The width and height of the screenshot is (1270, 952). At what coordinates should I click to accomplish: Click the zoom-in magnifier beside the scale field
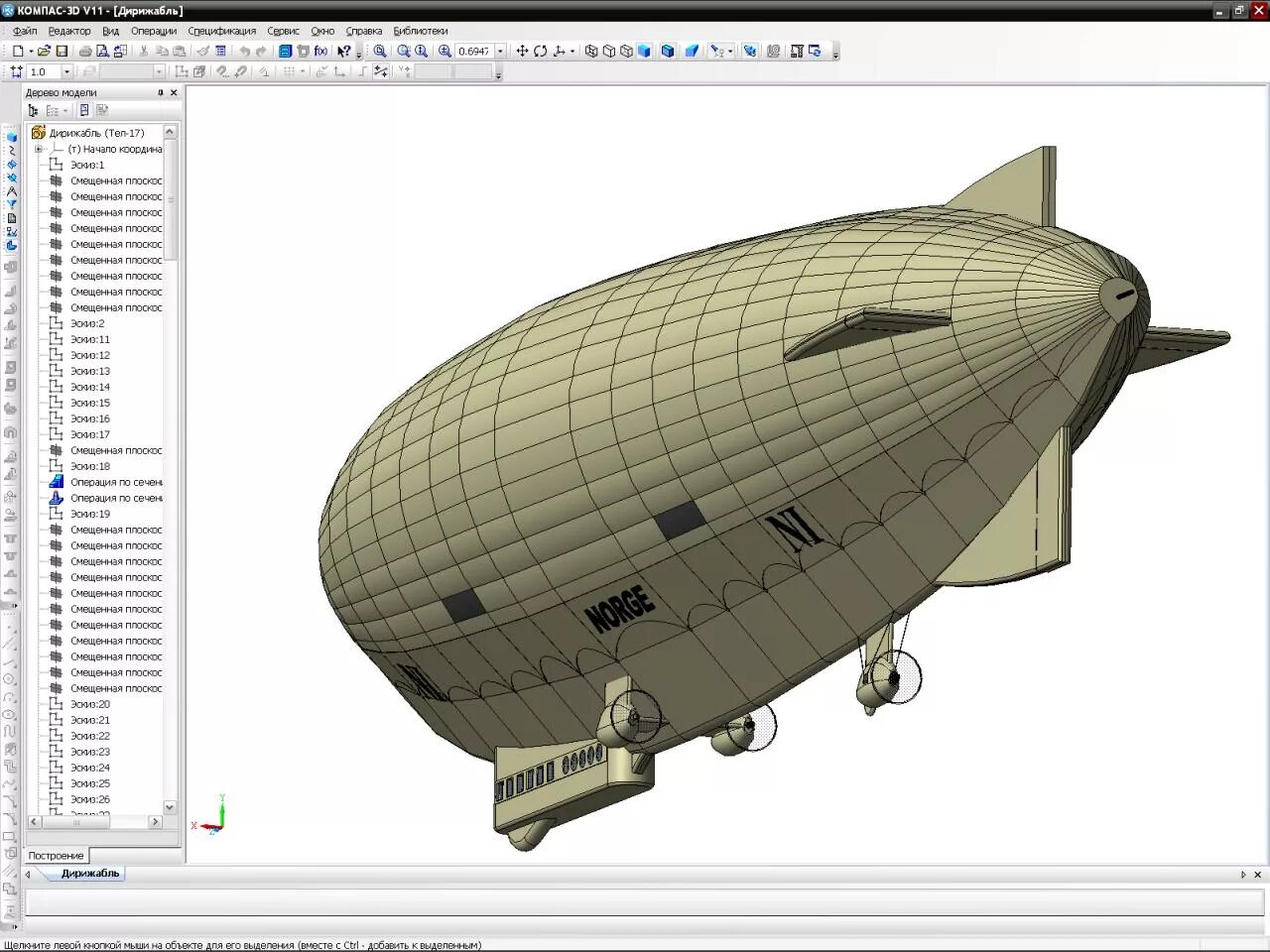444,51
